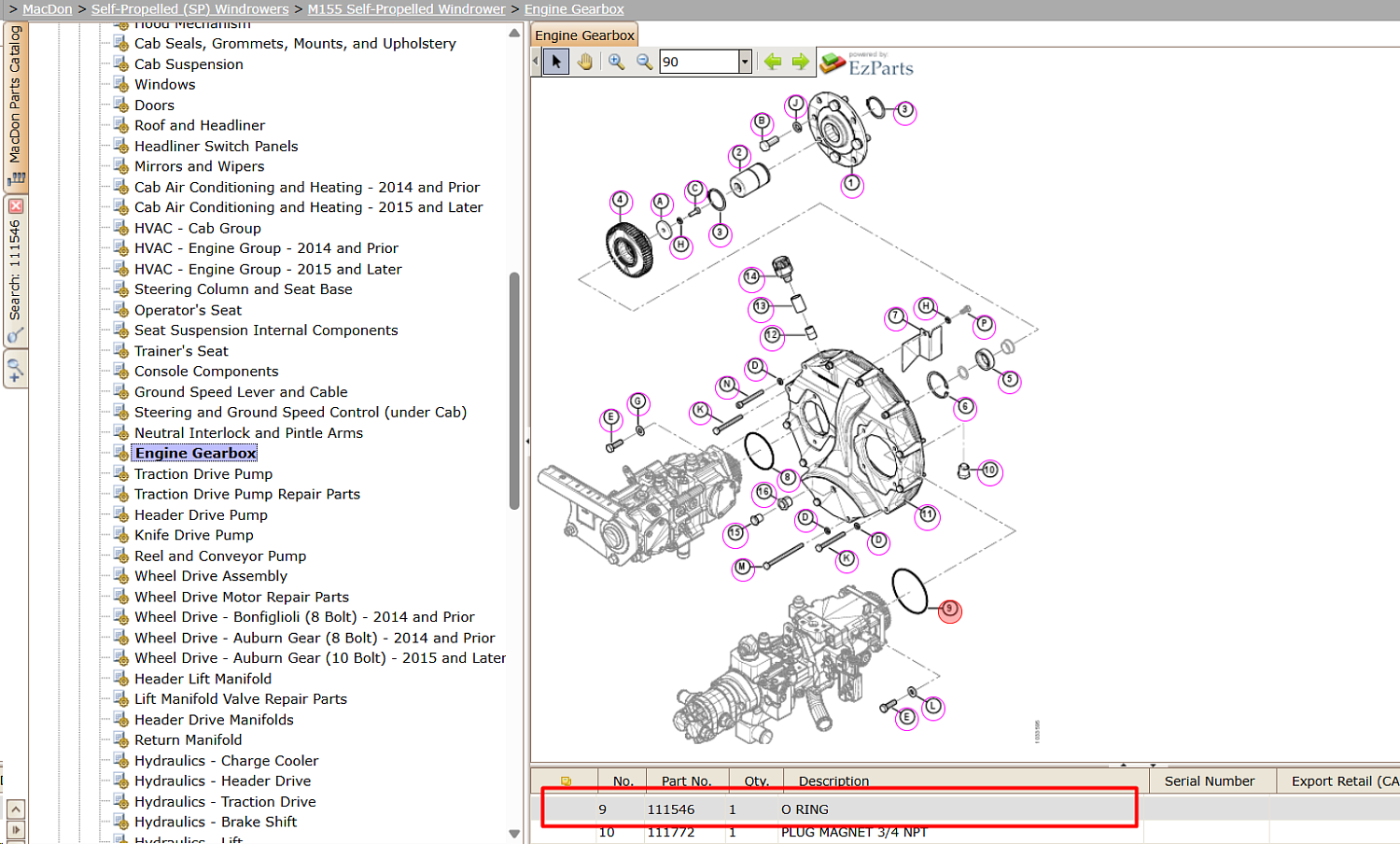1400x844 pixels.
Task: Click the MacDon breadcrumb link
Action: [48, 9]
